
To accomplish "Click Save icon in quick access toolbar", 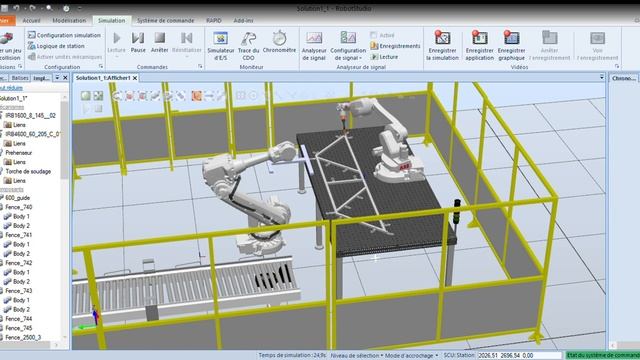I will coord(4,8).
